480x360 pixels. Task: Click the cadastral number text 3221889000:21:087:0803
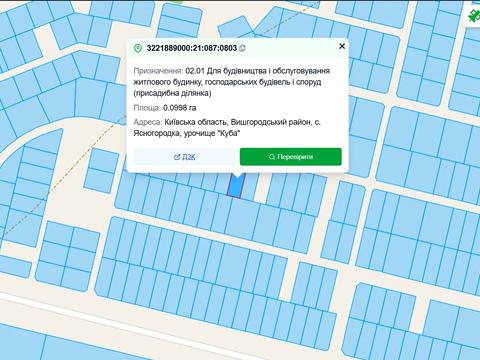tap(192, 48)
